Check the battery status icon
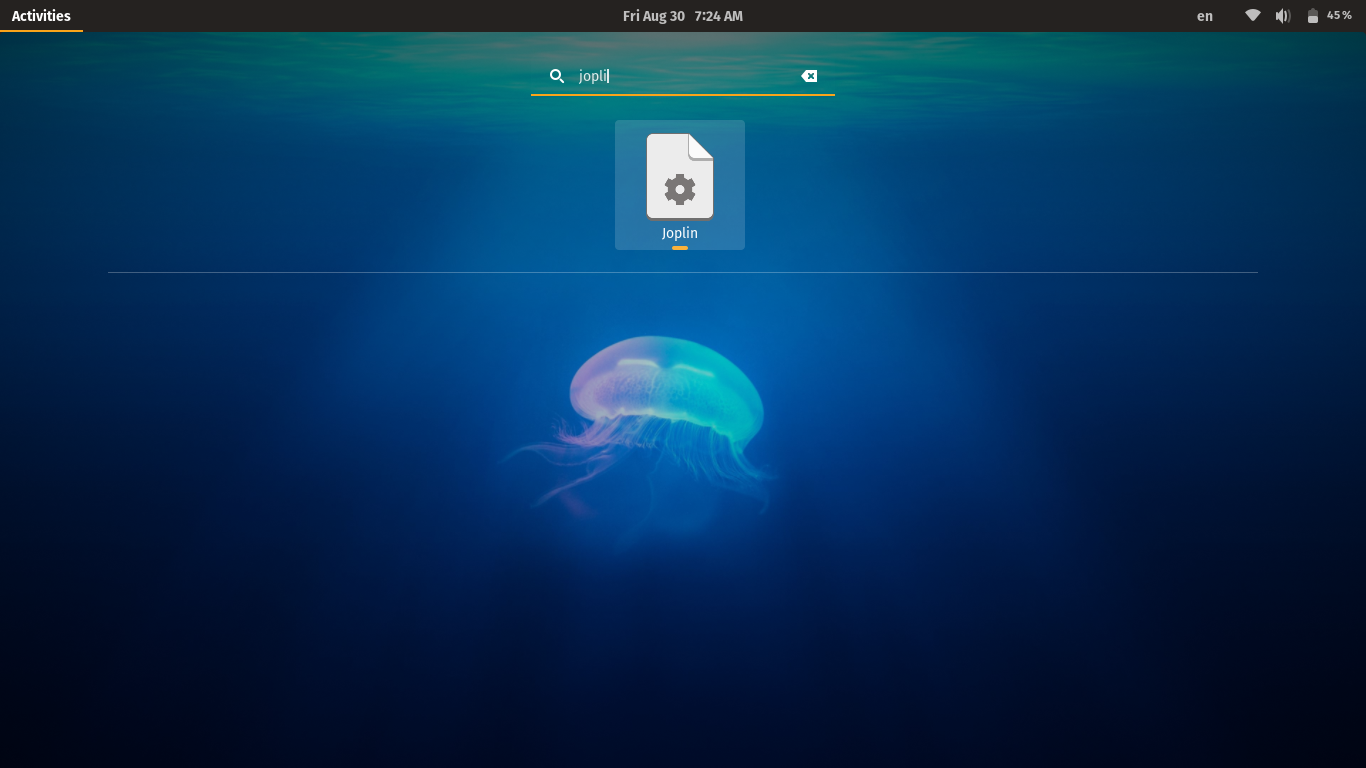Viewport: 1366px width, 768px height. click(x=1313, y=16)
